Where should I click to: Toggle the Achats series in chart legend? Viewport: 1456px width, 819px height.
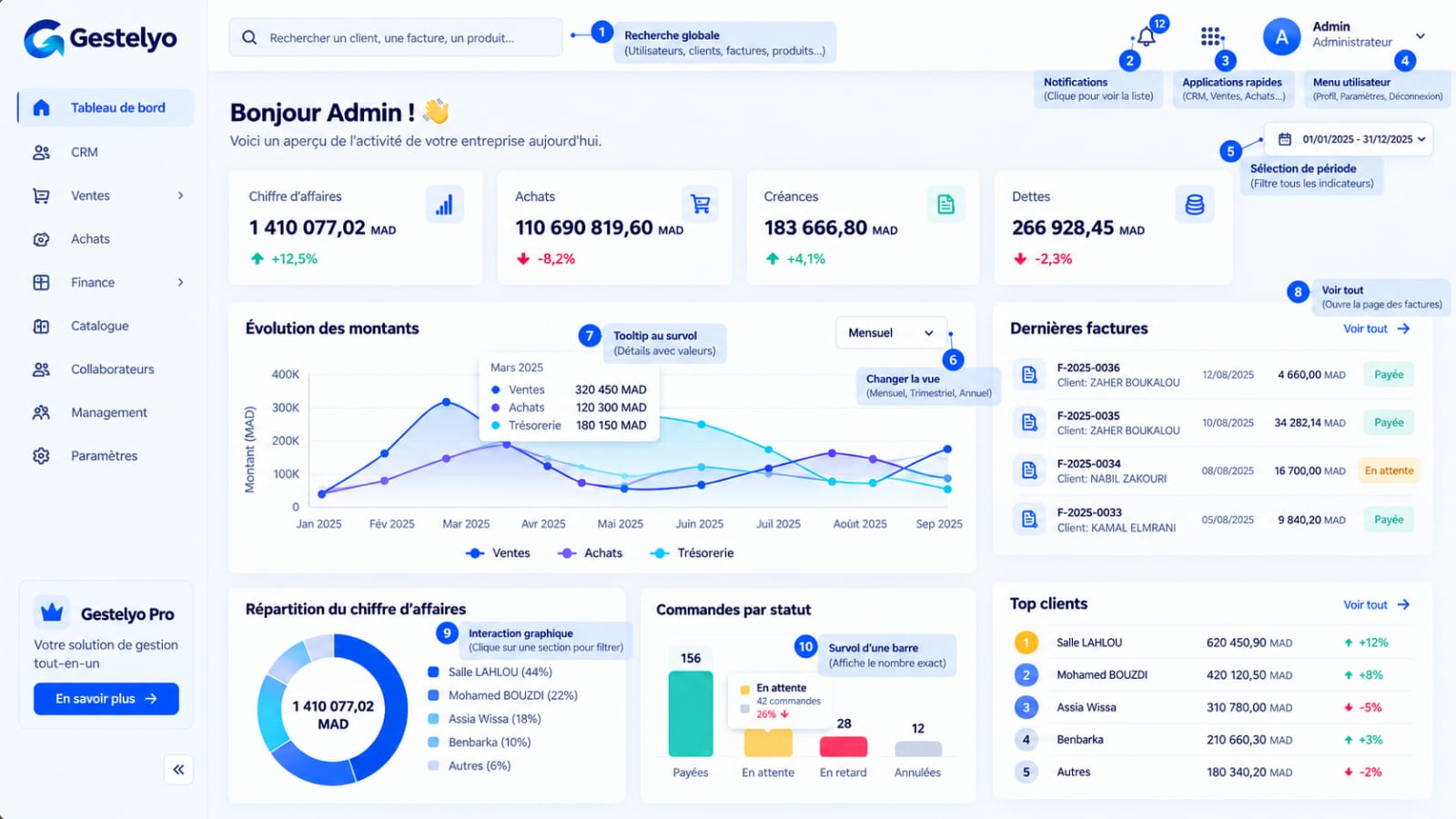coord(590,552)
